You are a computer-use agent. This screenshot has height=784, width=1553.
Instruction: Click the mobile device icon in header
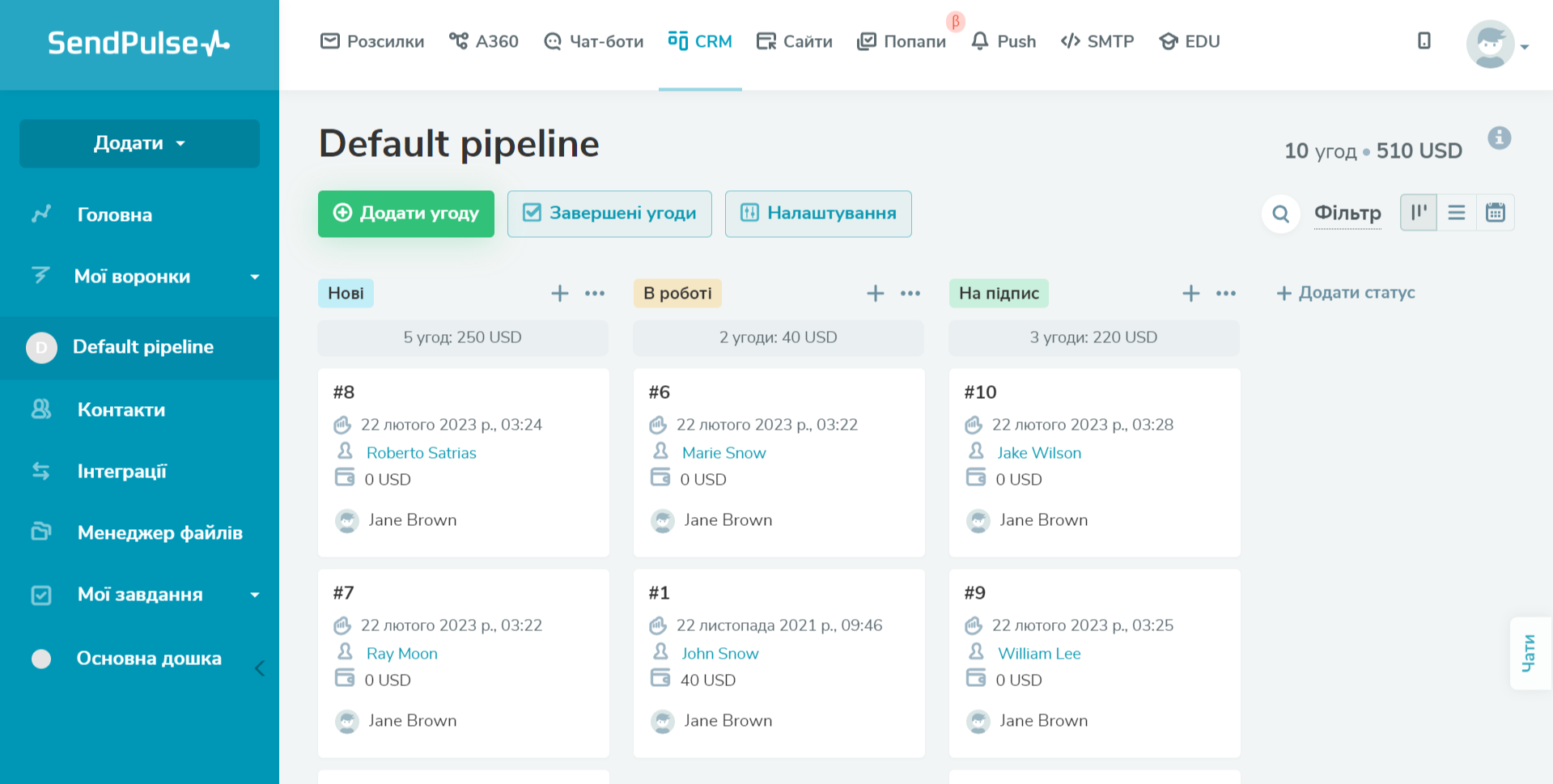[1424, 41]
